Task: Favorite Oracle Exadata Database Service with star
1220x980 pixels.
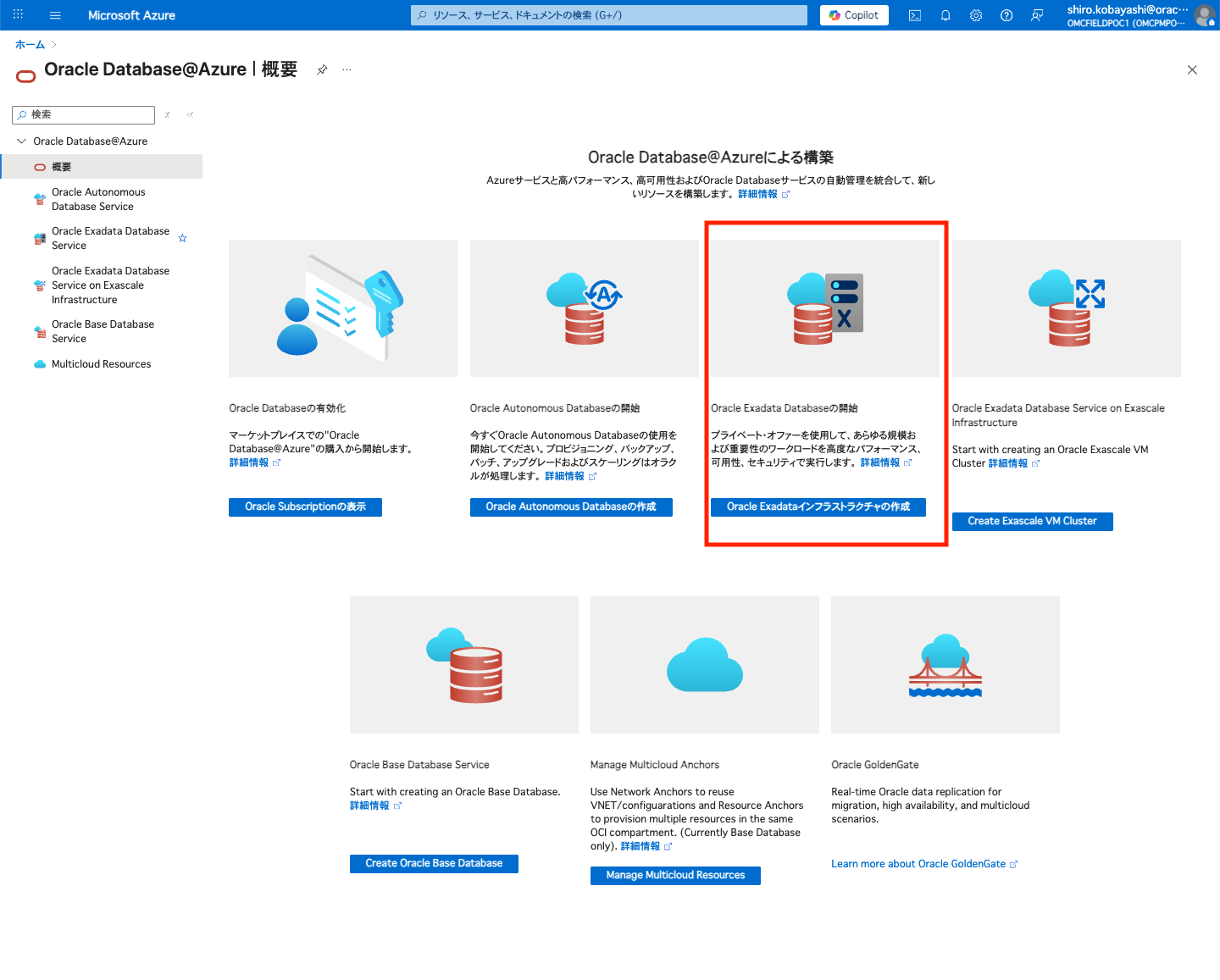Action: point(182,238)
